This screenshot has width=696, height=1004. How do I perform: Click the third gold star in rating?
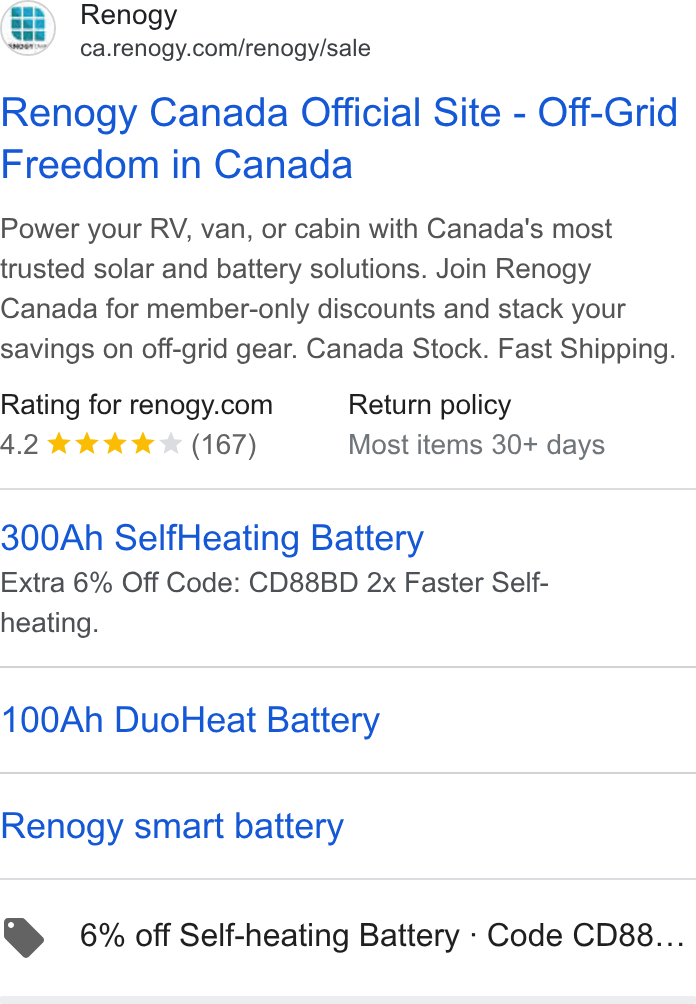115,443
